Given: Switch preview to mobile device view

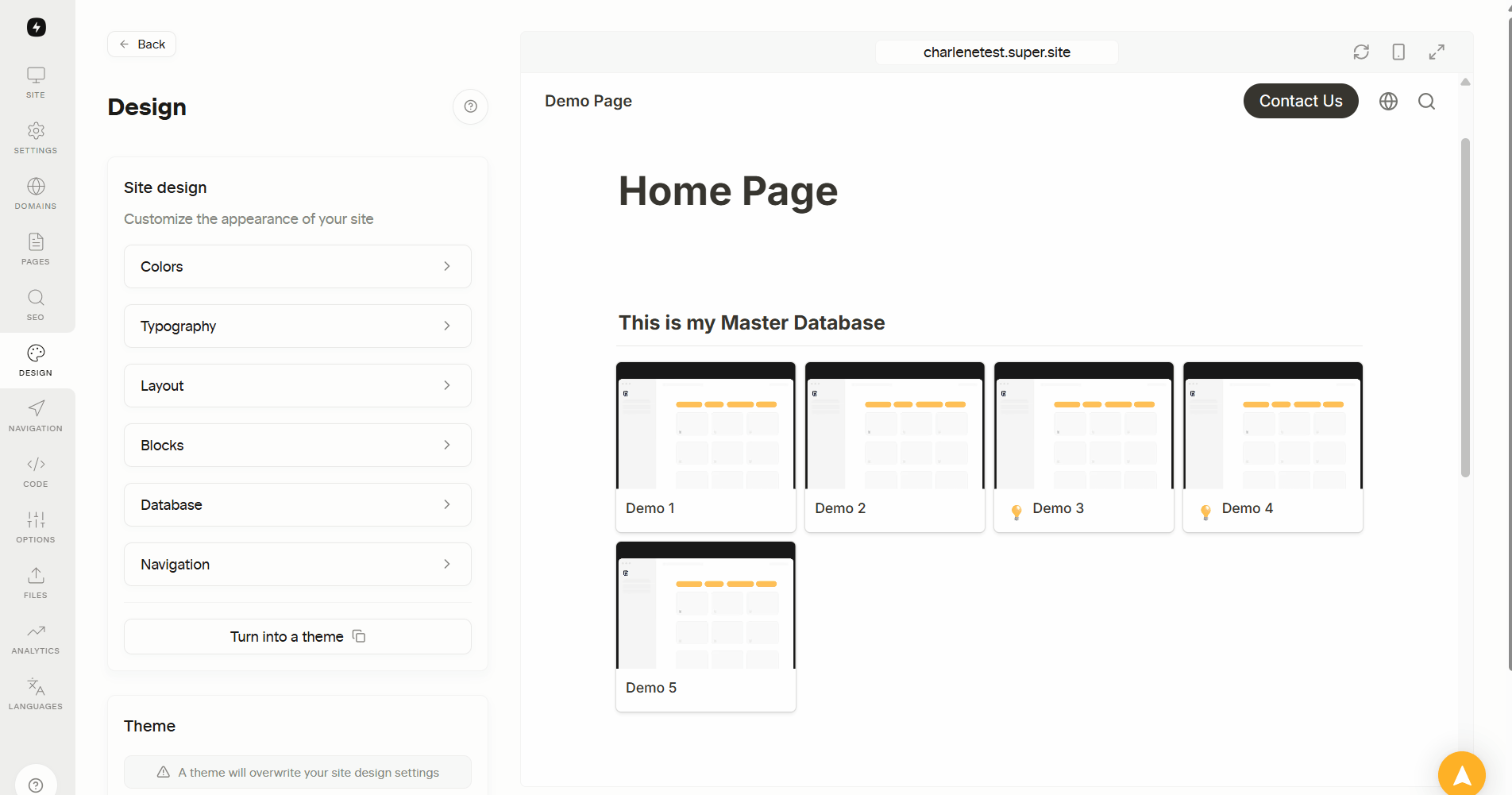Looking at the screenshot, I should [x=1398, y=52].
